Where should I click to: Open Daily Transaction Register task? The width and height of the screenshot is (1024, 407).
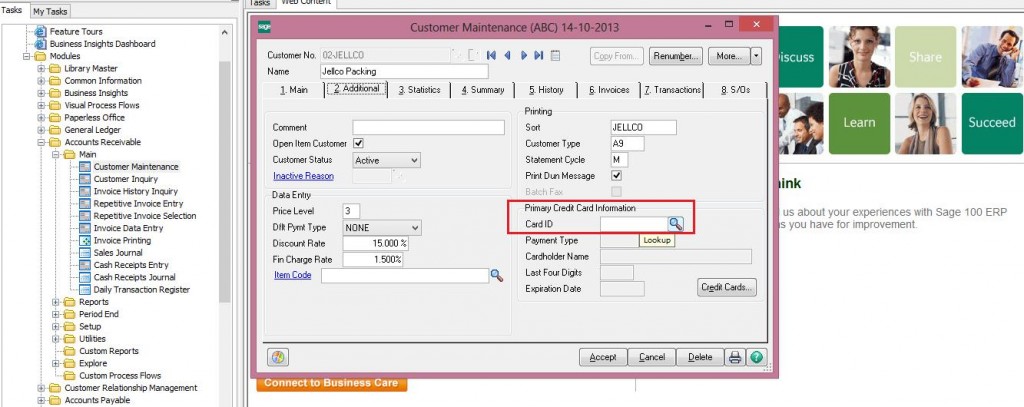[142, 289]
